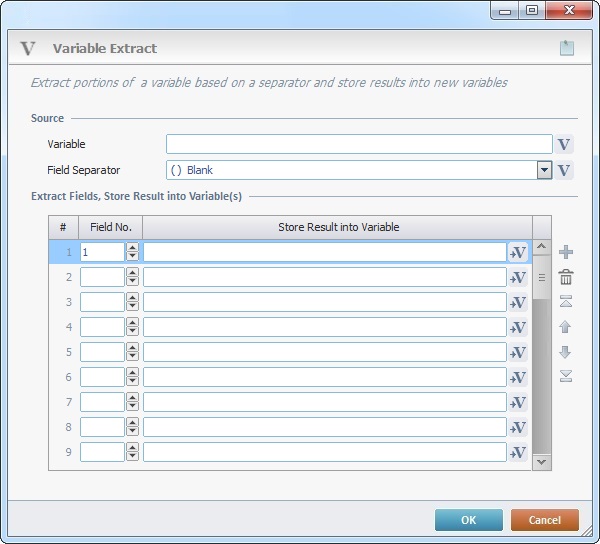Click the move row to top icon
This screenshot has width=600, height=544.
566,302
